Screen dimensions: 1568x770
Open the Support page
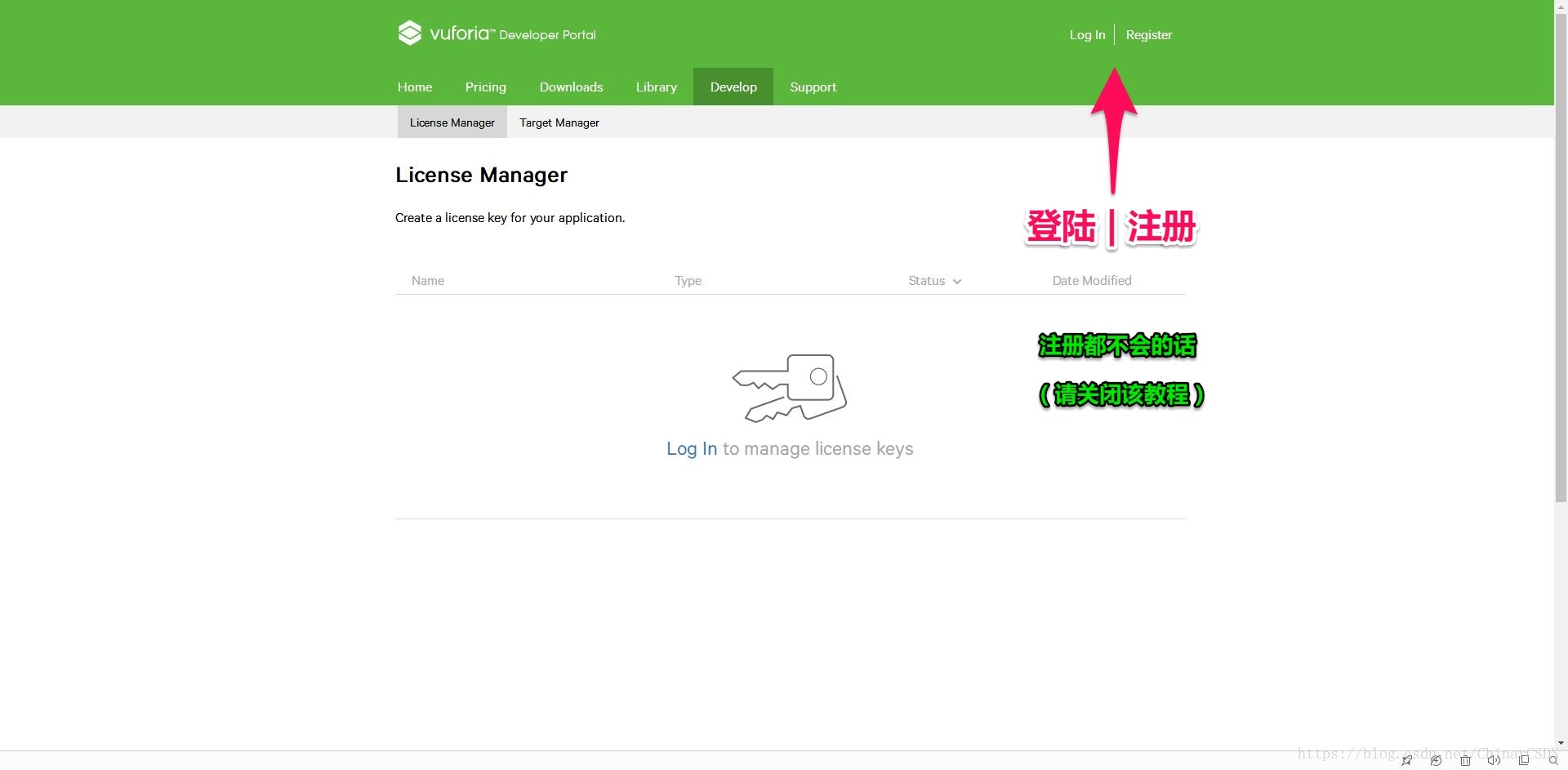pyautogui.click(x=813, y=87)
